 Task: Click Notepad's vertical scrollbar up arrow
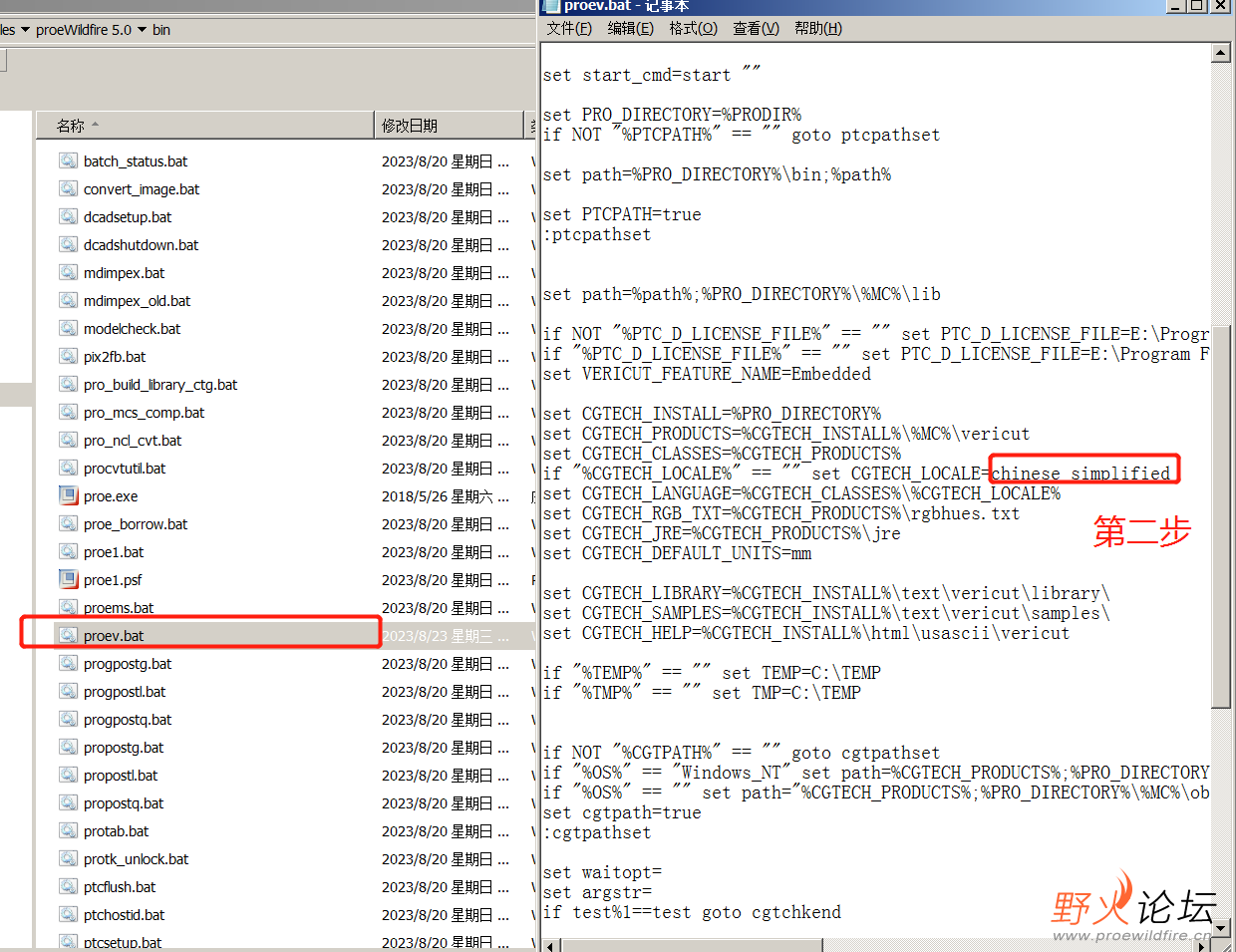click(1221, 53)
